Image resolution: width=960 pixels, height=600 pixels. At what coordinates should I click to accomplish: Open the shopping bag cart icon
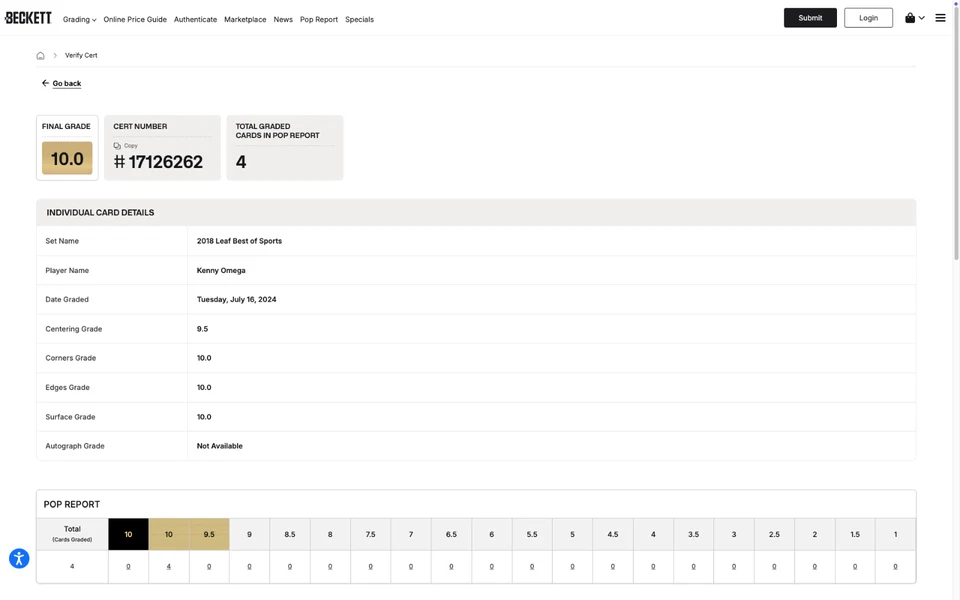(x=910, y=18)
